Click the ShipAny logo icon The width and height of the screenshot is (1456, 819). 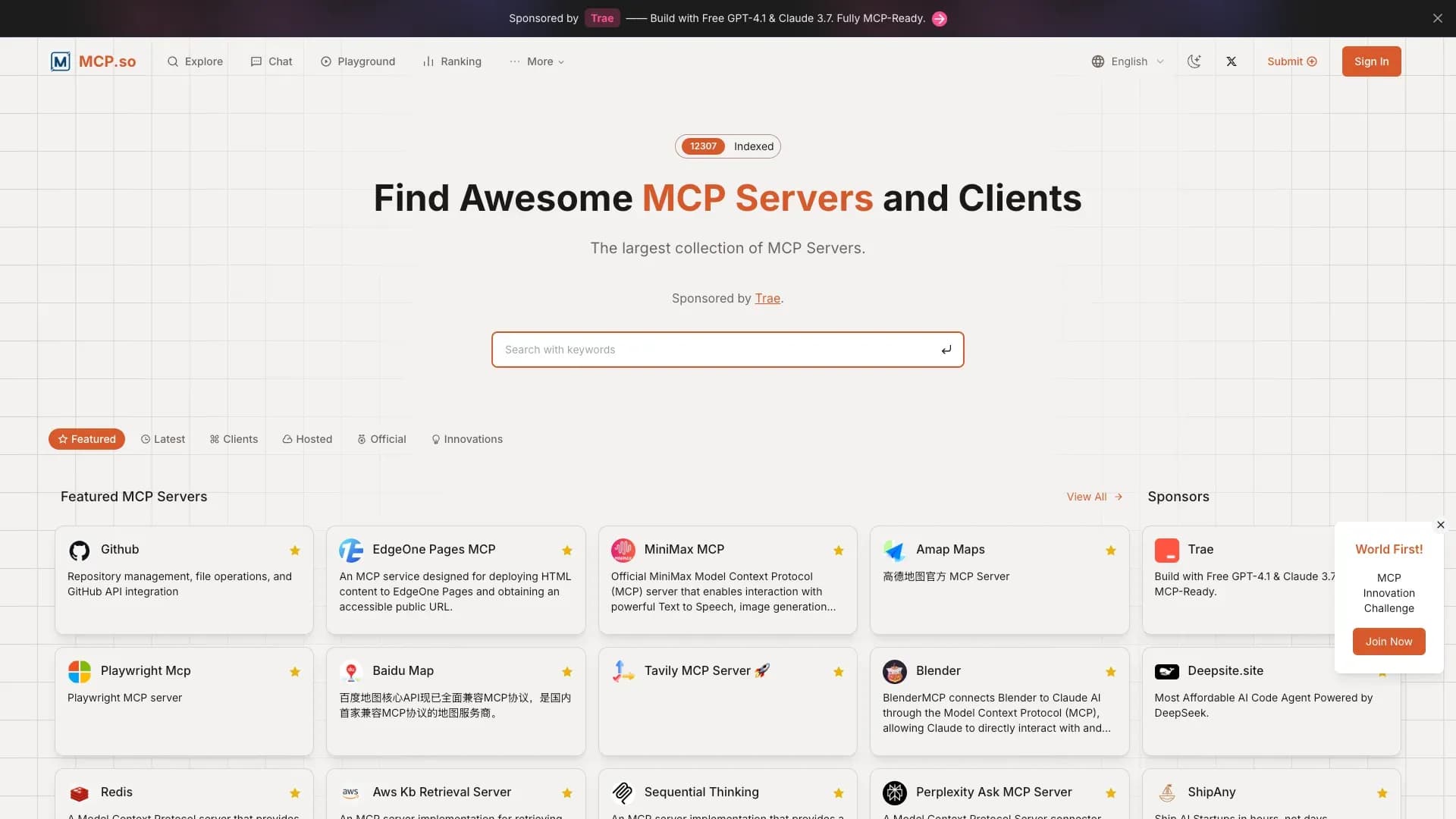coord(1167,793)
